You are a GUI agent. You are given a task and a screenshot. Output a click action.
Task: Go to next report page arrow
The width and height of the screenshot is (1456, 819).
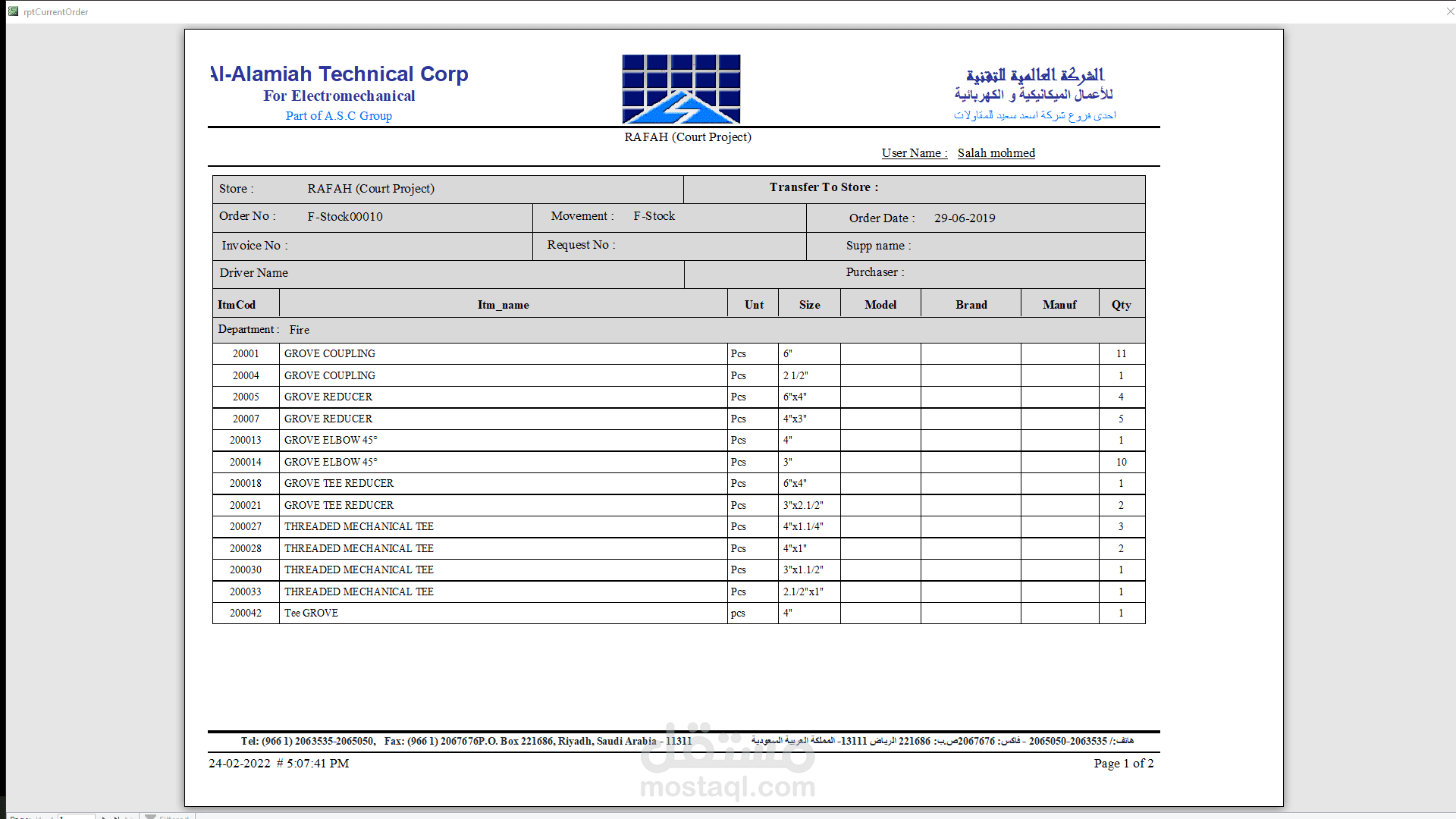pos(105,817)
